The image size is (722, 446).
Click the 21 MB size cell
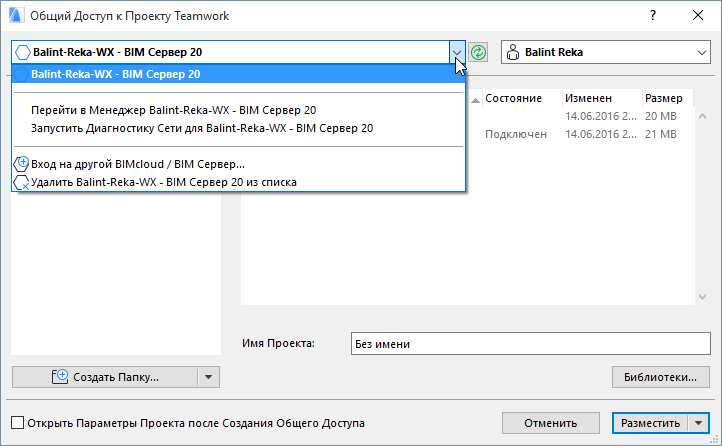pos(661,134)
